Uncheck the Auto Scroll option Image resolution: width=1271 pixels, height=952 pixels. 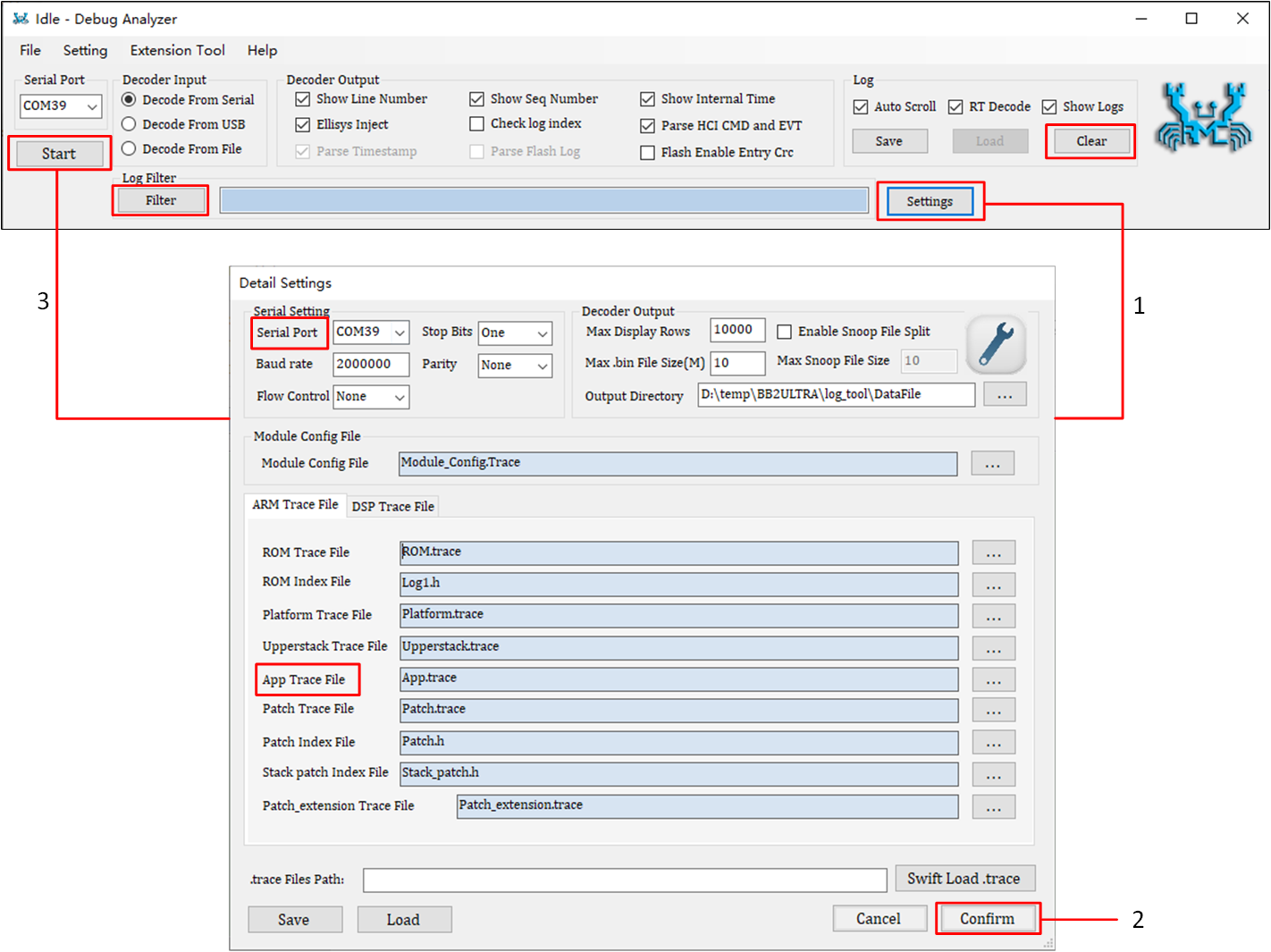tap(861, 107)
